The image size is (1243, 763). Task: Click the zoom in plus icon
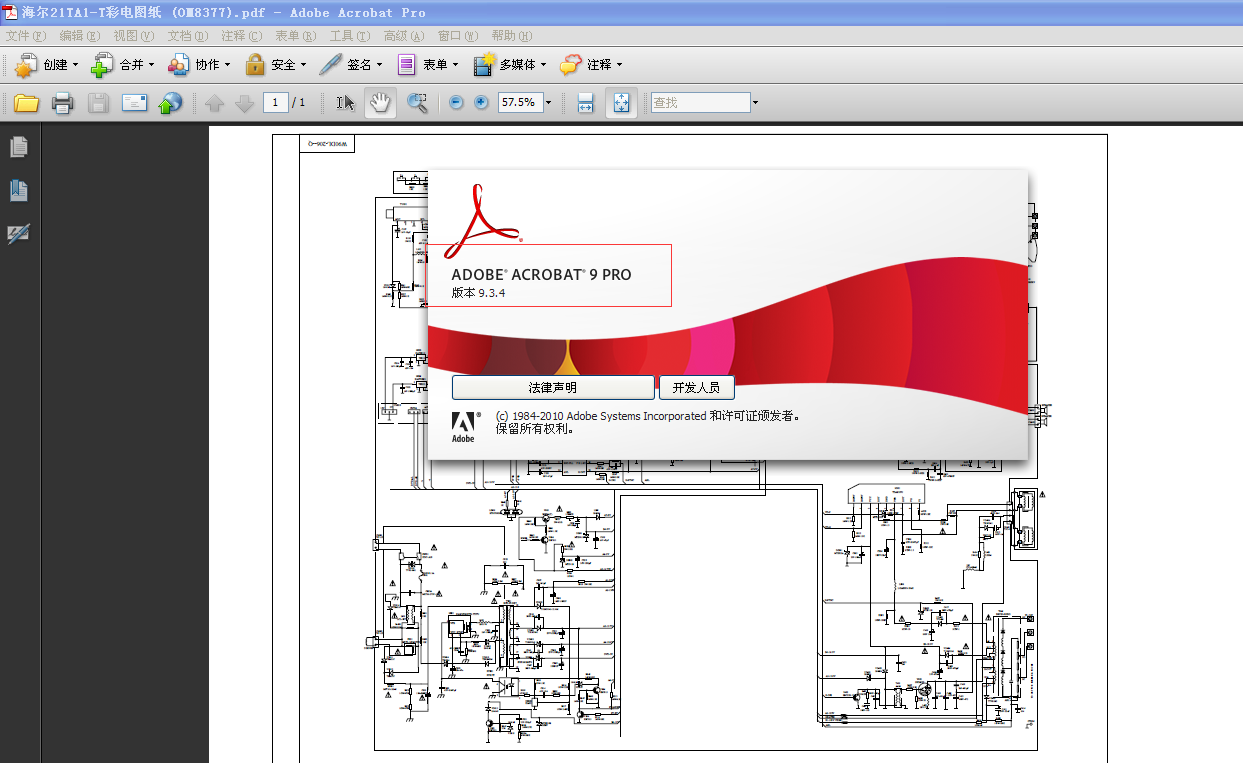point(481,102)
